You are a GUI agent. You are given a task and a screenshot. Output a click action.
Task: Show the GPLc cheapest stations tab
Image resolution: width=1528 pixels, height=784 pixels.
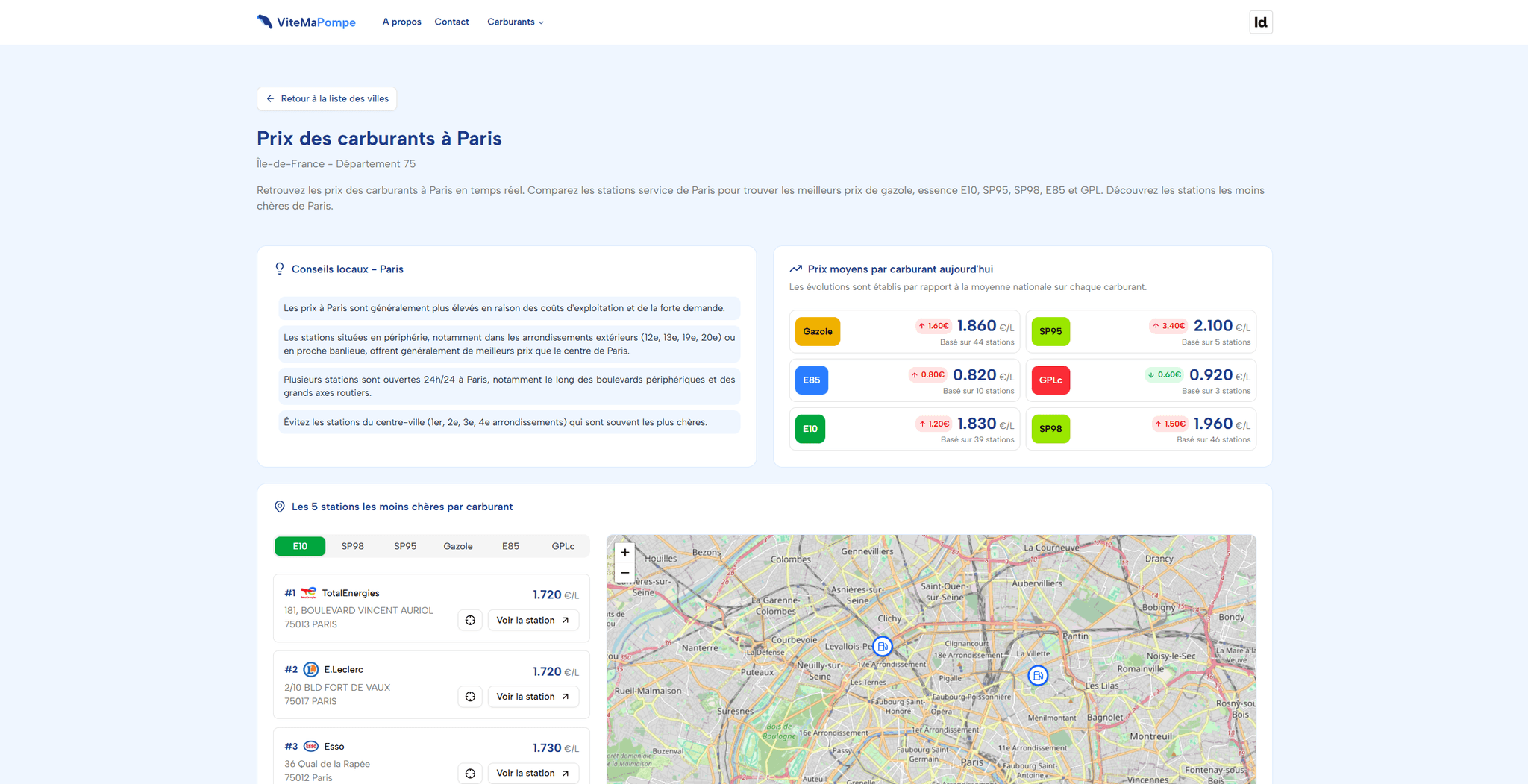pos(563,546)
